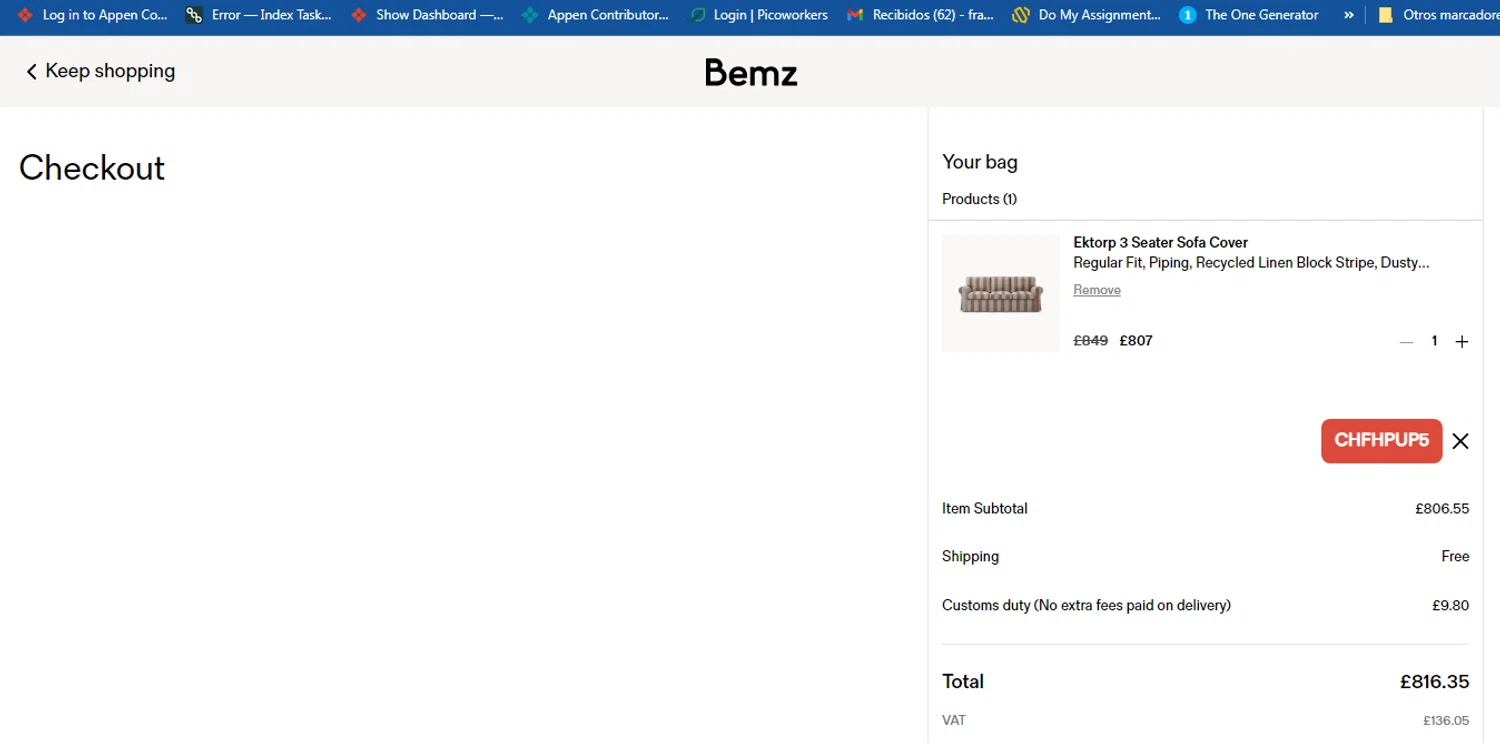Open Do My Assignment bookmark
The width and height of the screenshot is (1500, 743).
click(1087, 15)
